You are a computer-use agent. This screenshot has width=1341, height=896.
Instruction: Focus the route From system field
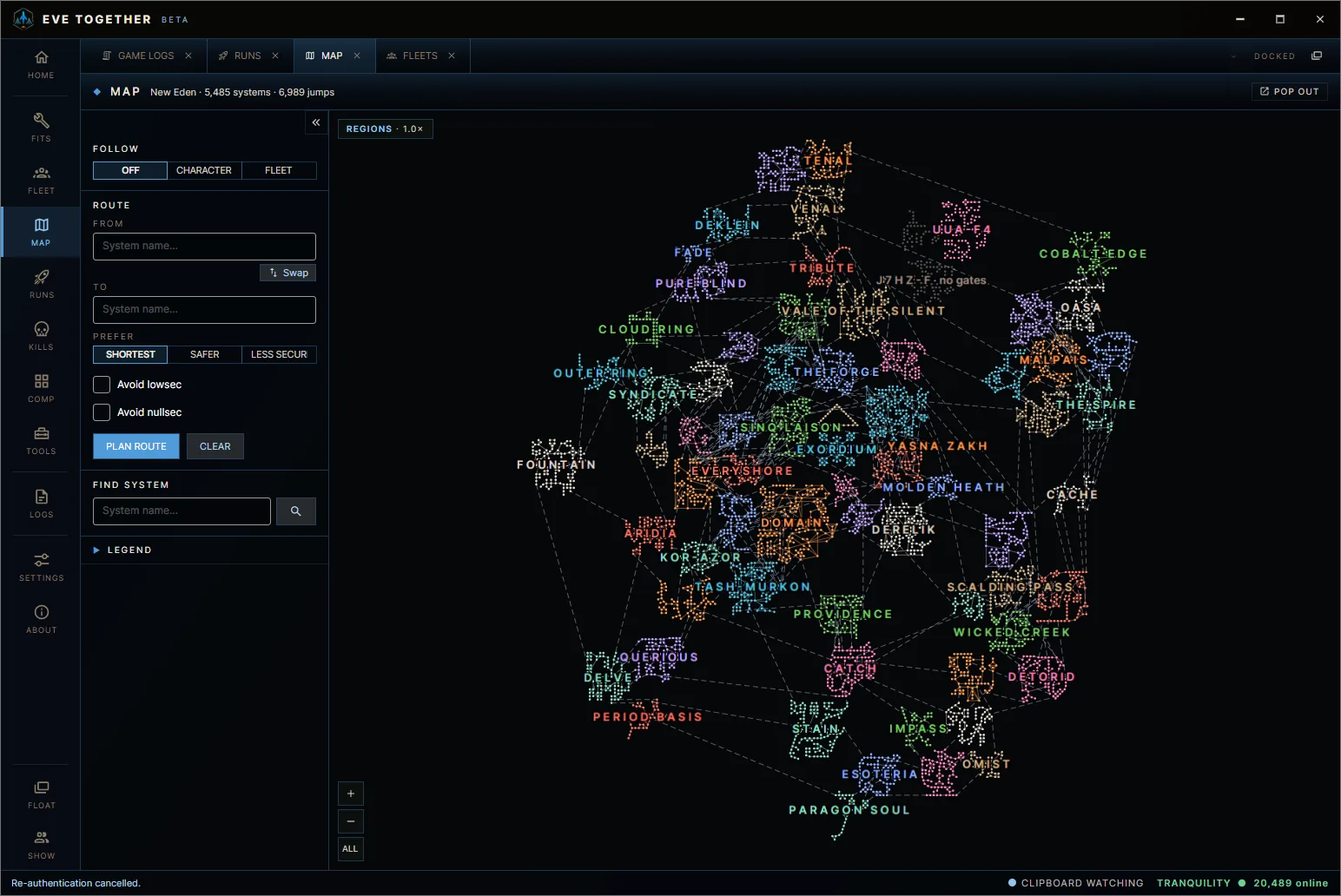204,247
